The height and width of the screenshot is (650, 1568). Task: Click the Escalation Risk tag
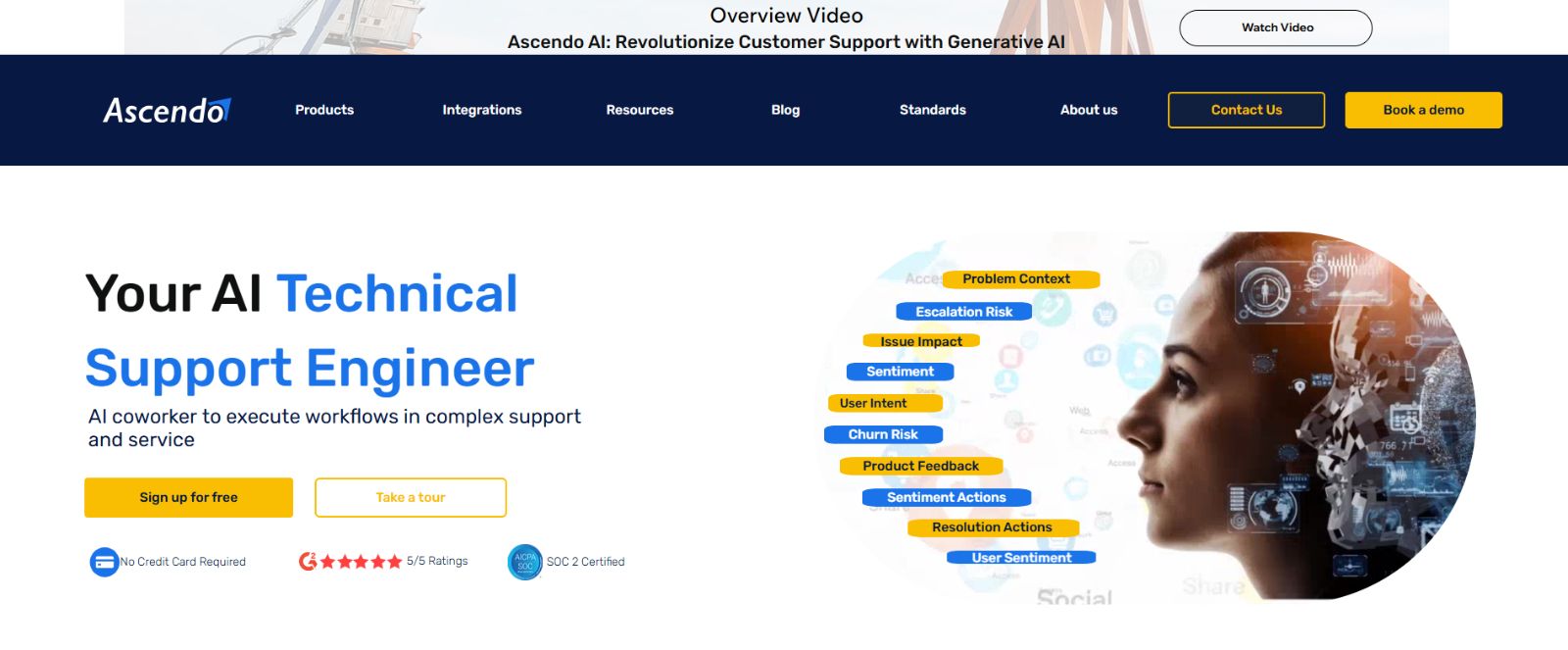(964, 312)
